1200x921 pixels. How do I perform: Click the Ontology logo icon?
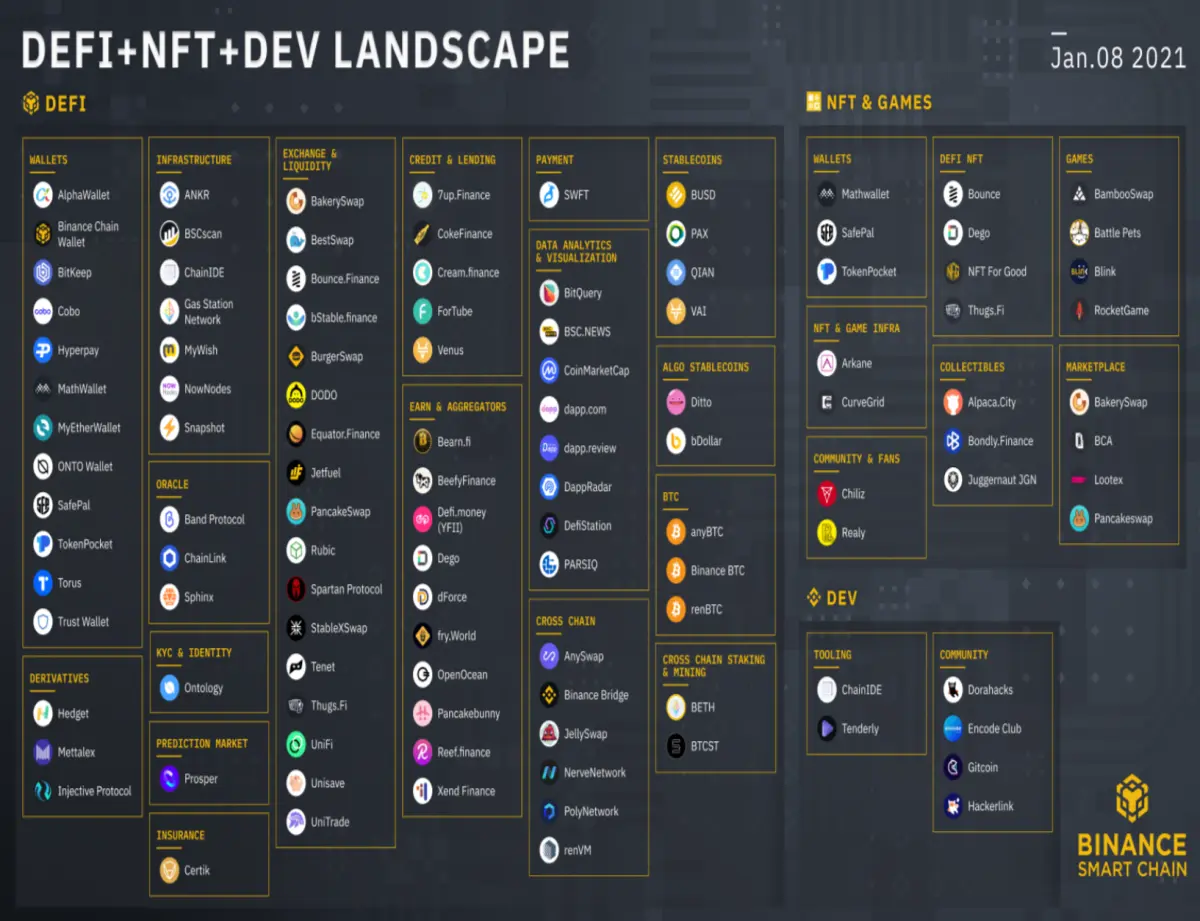(170, 688)
